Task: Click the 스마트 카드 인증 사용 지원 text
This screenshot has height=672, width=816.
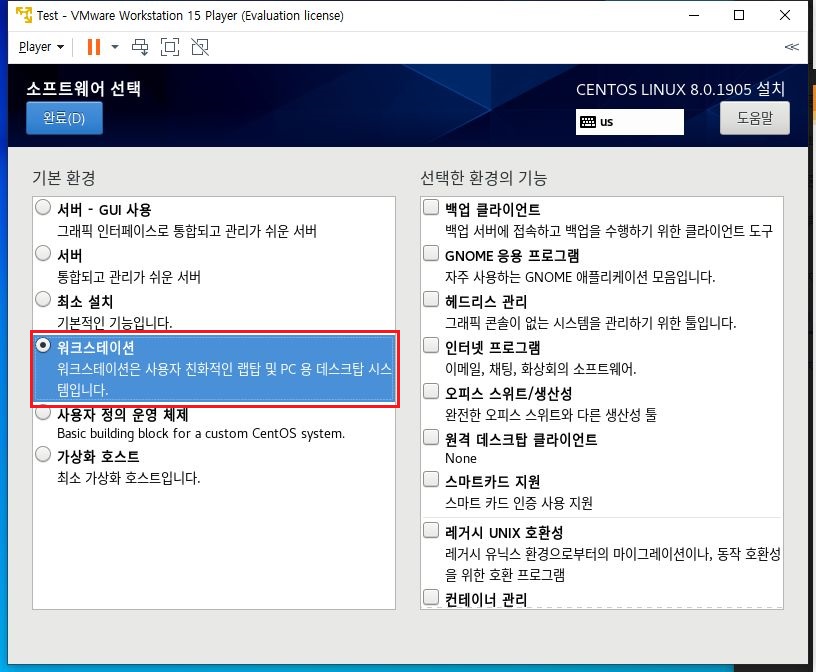Action: click(518, 503)
